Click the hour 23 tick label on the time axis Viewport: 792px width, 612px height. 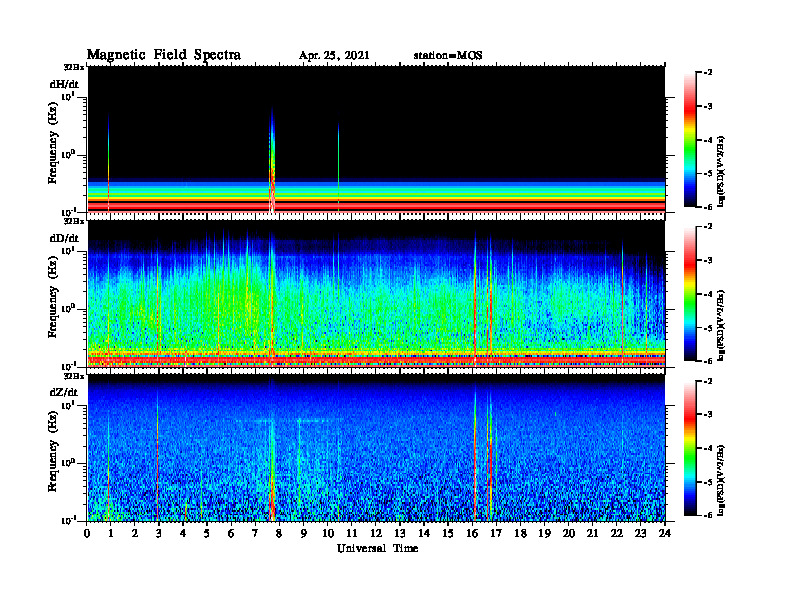click(x=641, y=533)
